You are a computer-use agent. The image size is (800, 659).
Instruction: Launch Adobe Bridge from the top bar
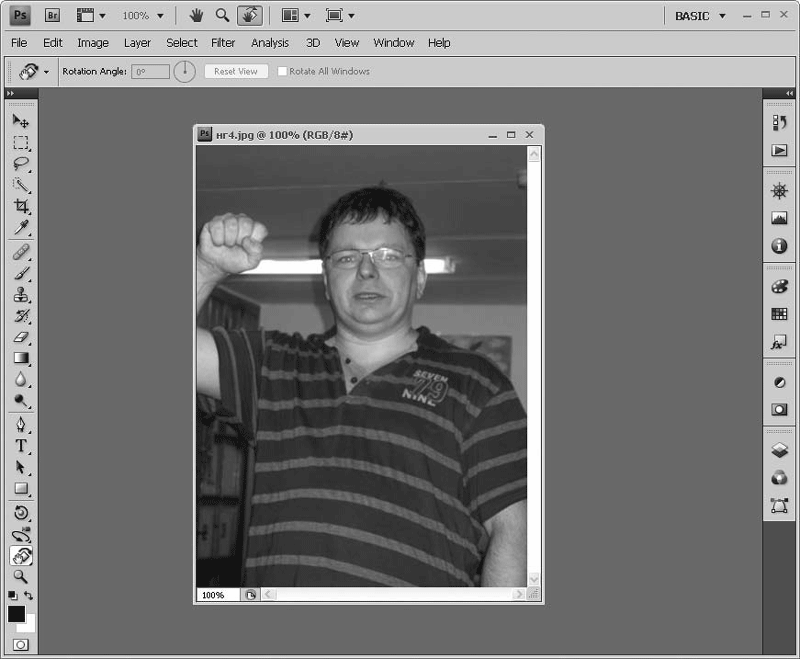point(53,16)
